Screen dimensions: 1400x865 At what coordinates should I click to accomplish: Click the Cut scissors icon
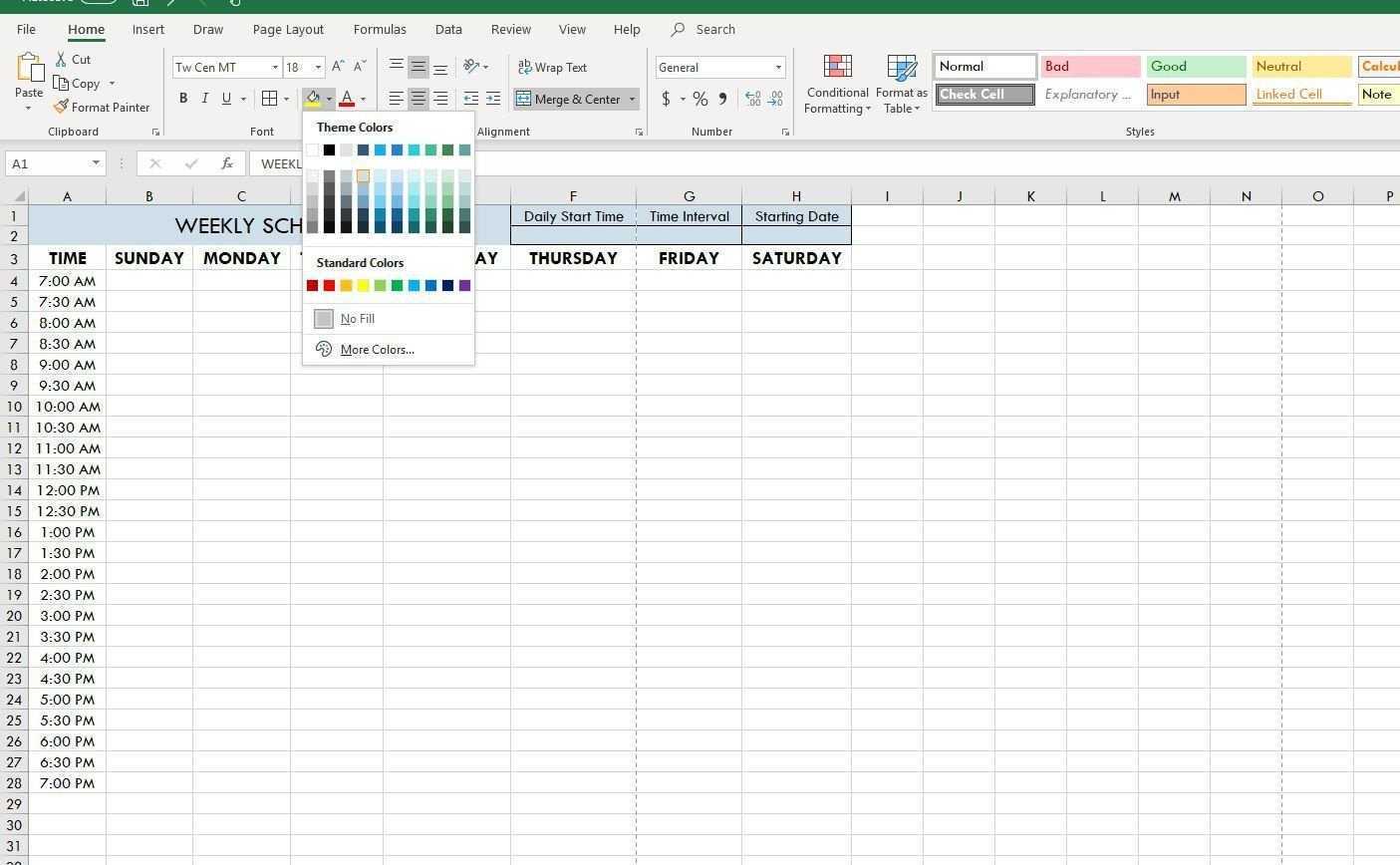click(62, 60)
